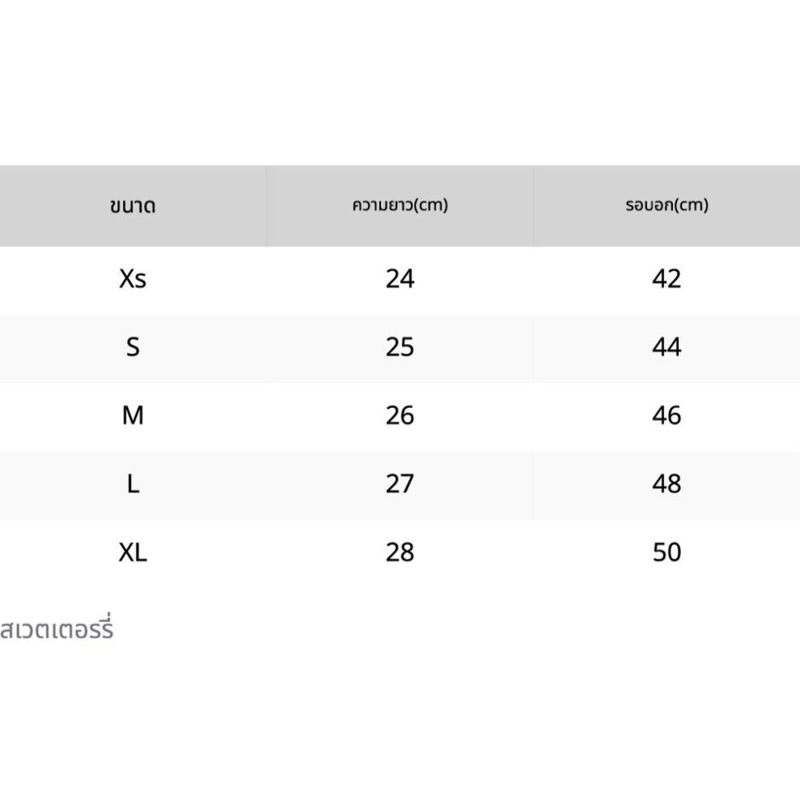Click length value 28 for XL
Image resolution: width=800 pixels, height=800 pixels.
(x=400, y=552)
